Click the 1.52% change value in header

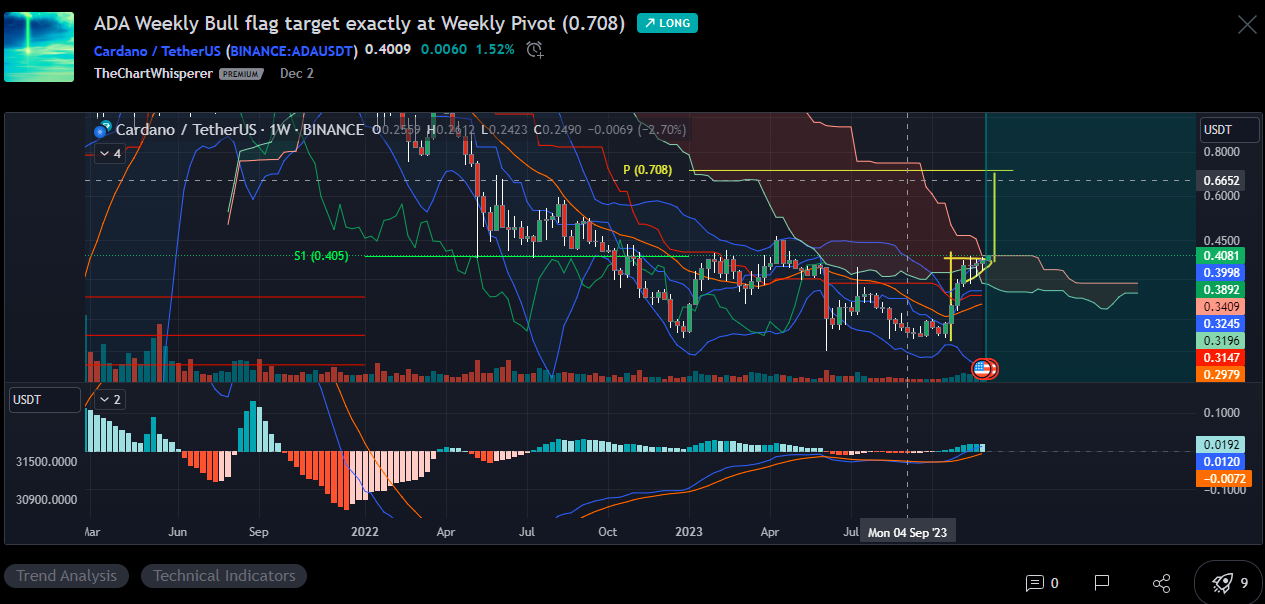[495, 49]
